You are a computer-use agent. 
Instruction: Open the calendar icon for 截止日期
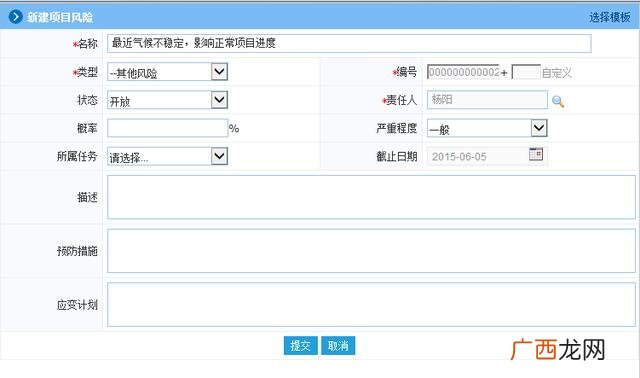click(536, 154)
